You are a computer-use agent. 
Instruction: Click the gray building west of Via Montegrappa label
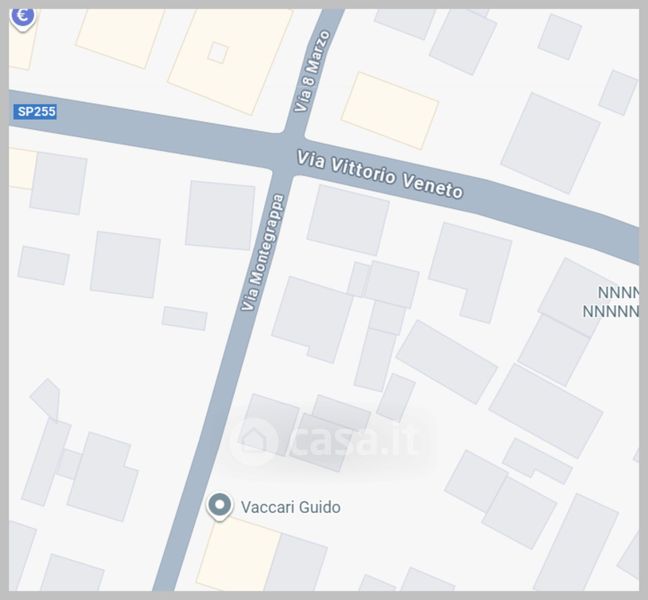point(220,215)
